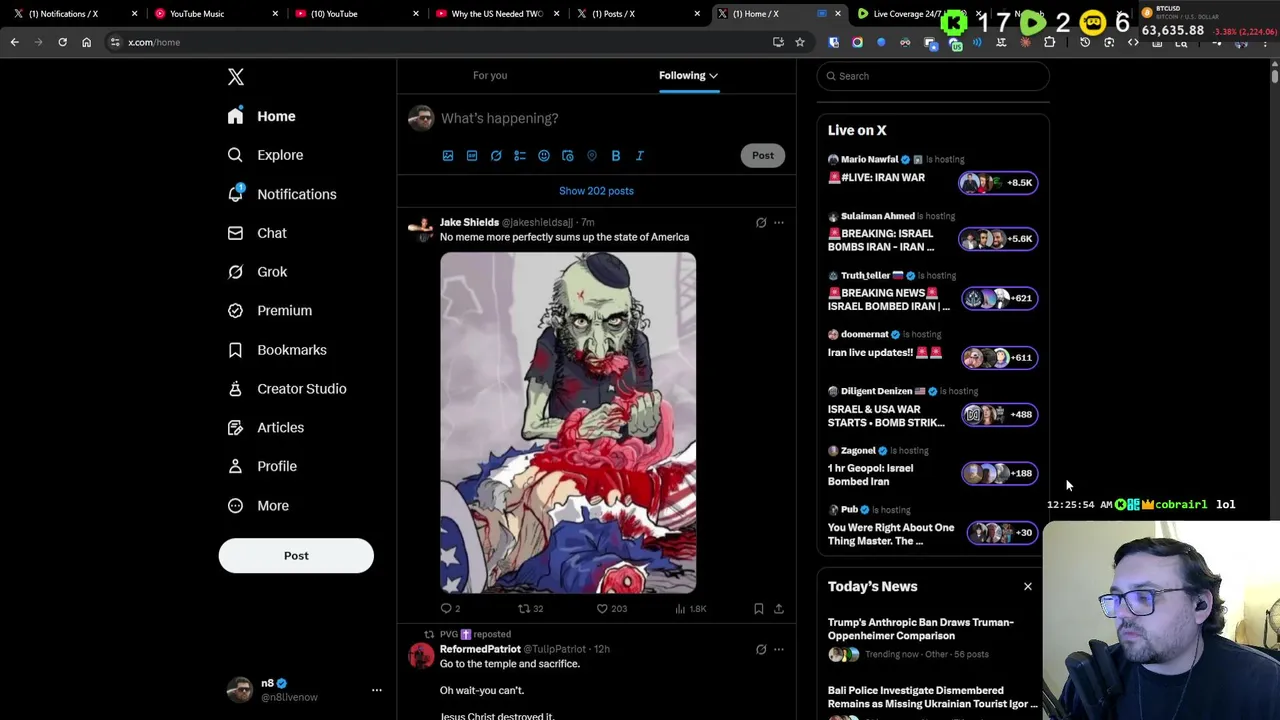1280x720 pixels.
Task: Bookmark the Jake Shields post
Action: tap(759, 608)
